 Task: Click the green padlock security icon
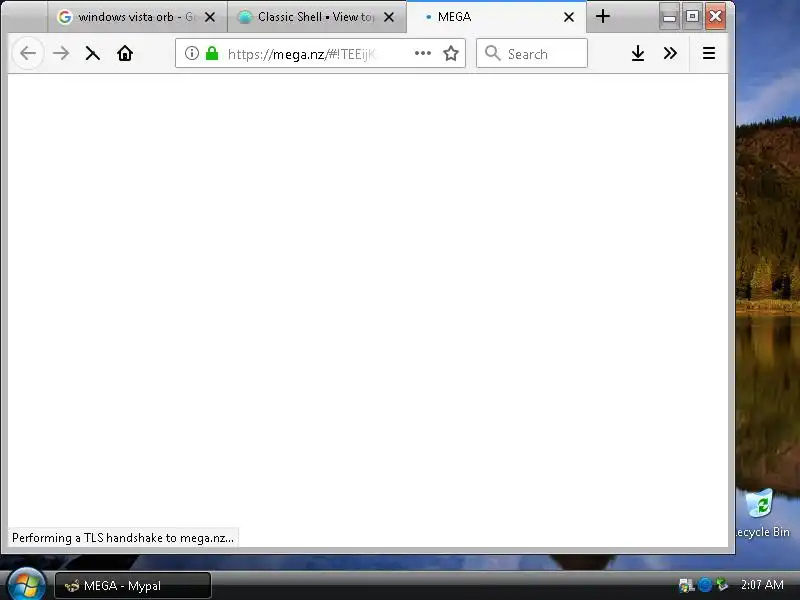[212, 53]
